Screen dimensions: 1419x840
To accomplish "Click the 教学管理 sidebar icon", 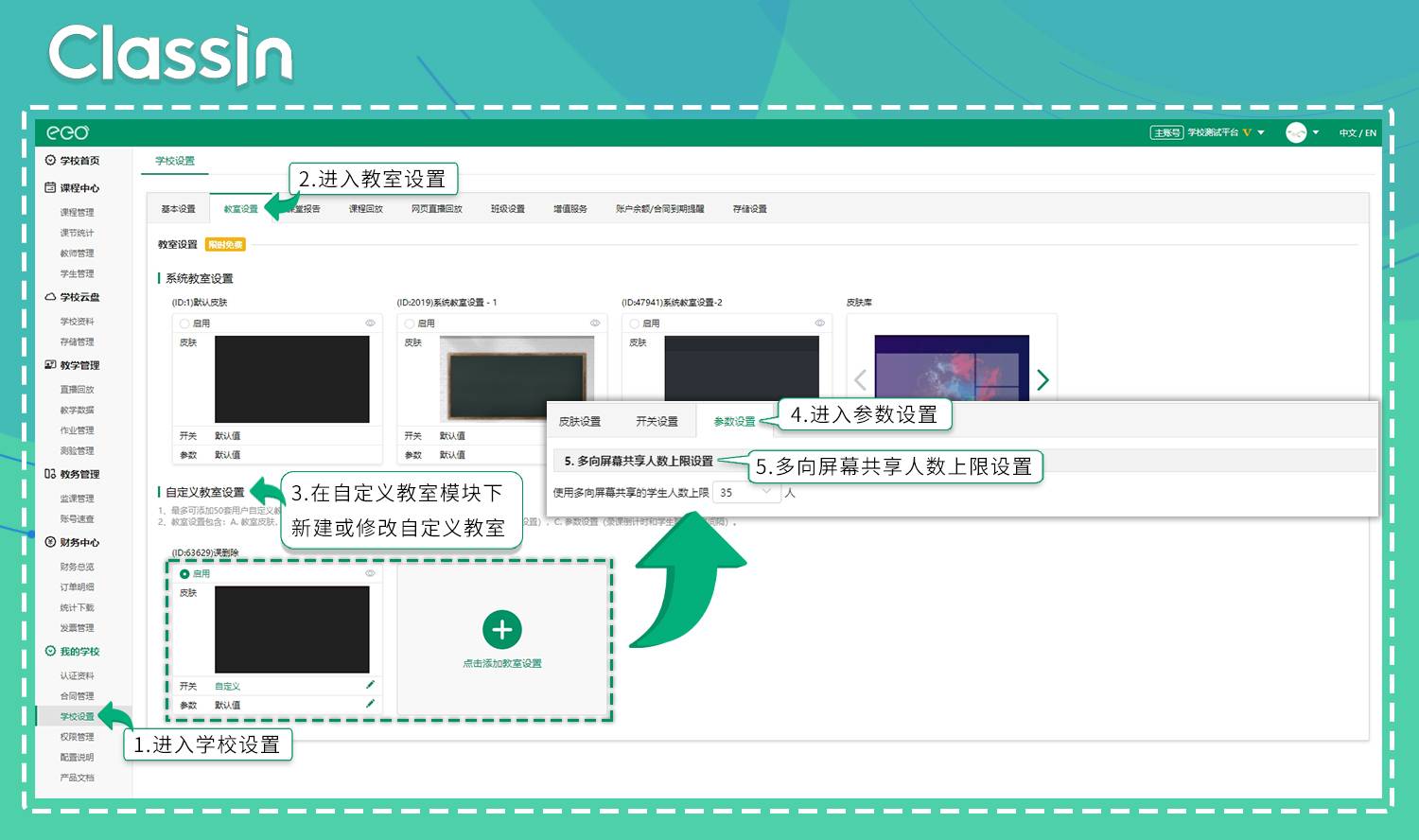I will 50,364.
